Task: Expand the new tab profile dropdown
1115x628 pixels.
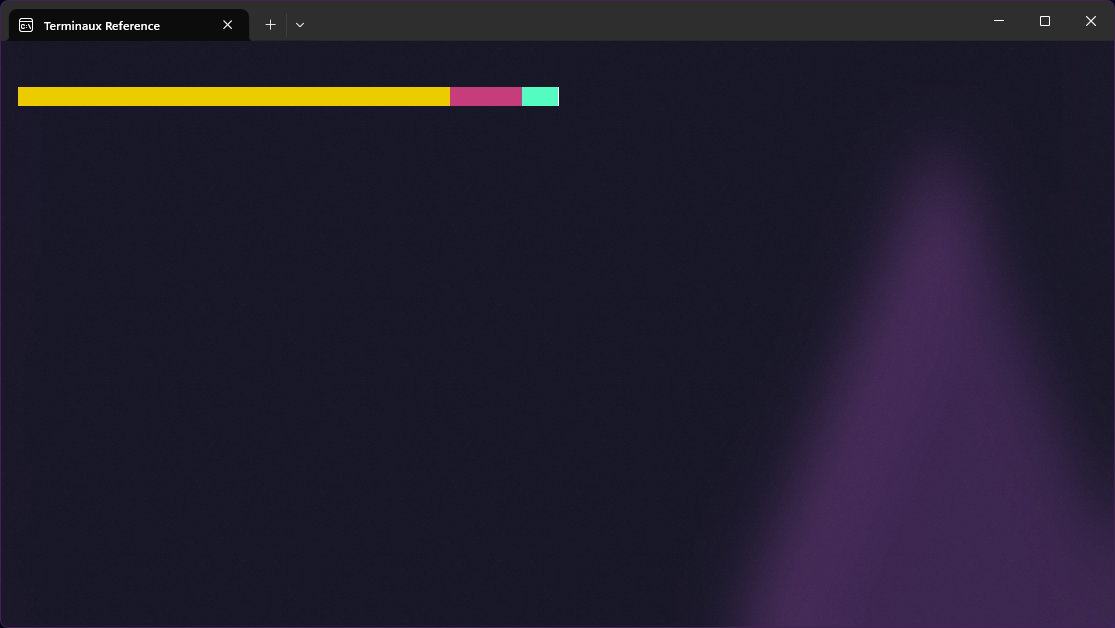Action: coord(300,25)
